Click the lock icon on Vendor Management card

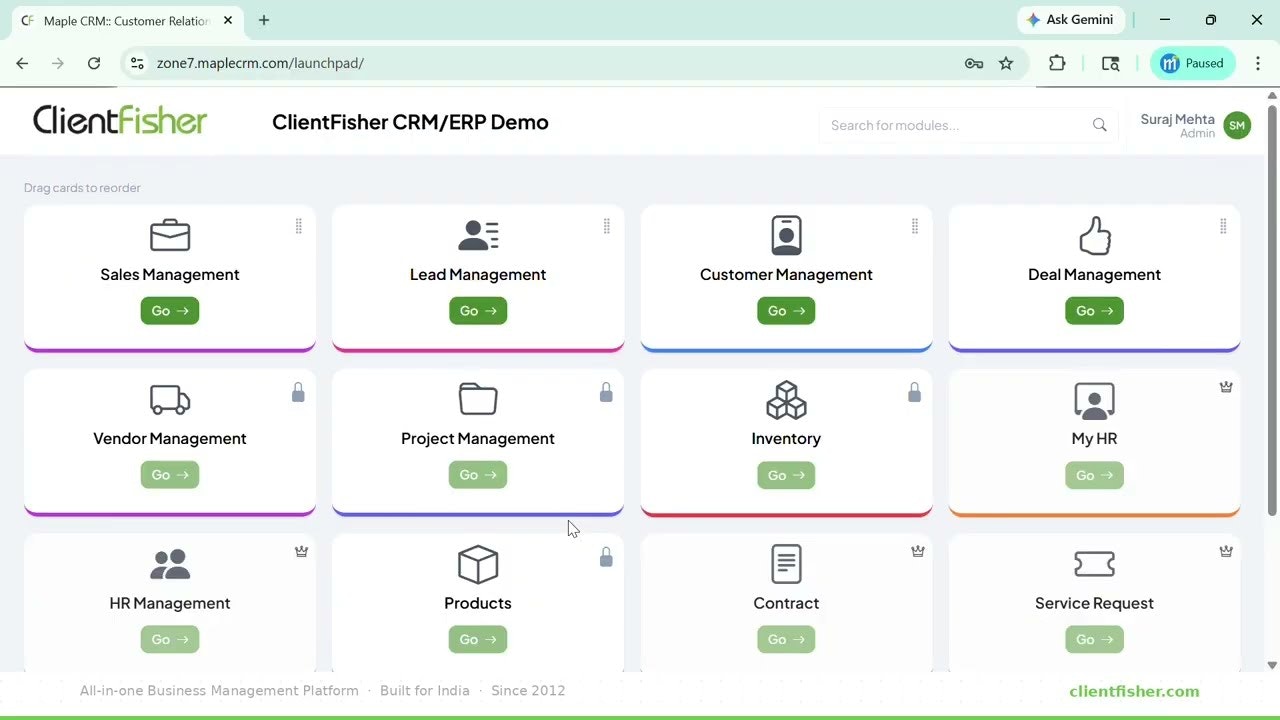tap(298, 394)
